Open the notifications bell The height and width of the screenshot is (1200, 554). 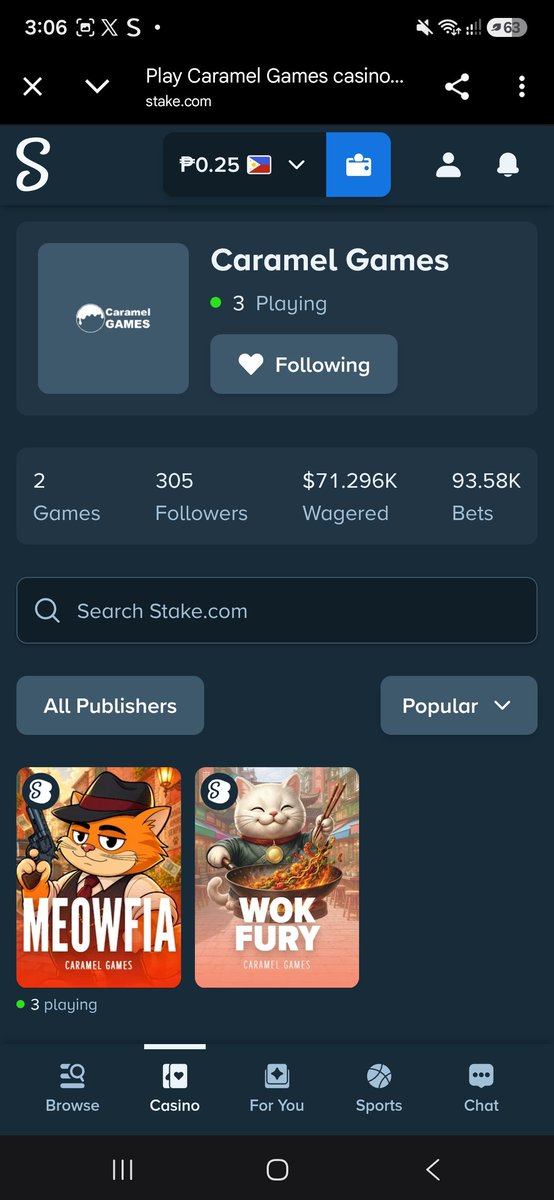click(508, 165)
